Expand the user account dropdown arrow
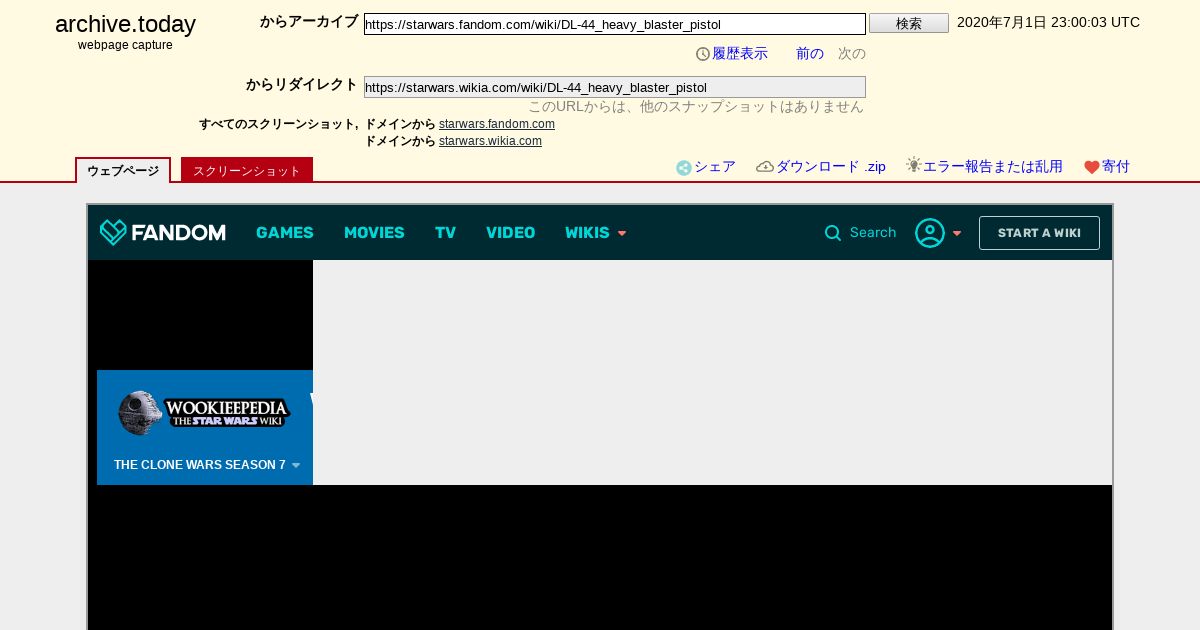The width and height of the screenshot is (1200, 630). pyautogui.click(x=957, y=234)
